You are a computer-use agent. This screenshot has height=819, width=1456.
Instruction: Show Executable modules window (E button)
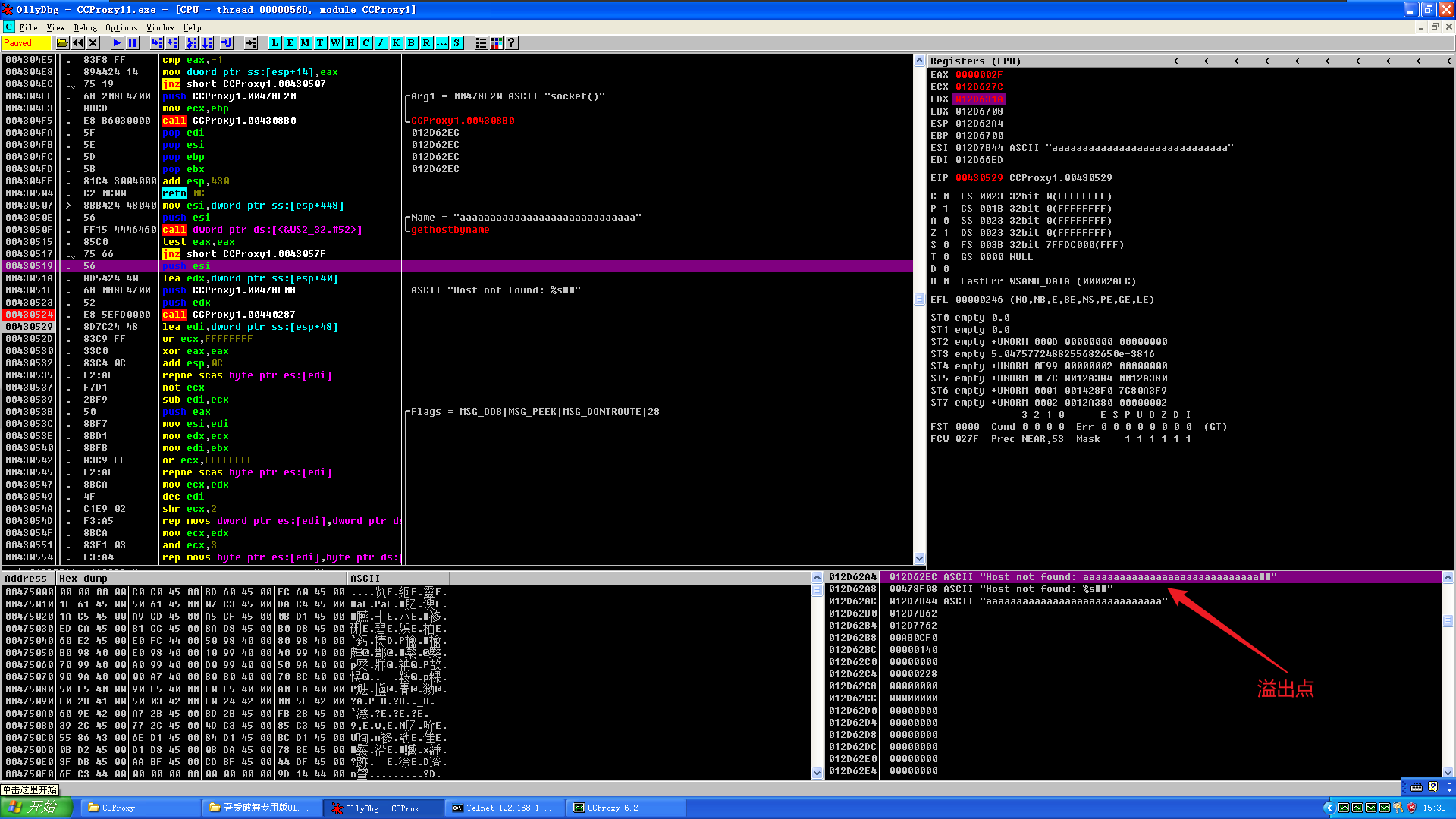(x=290, y=43)
